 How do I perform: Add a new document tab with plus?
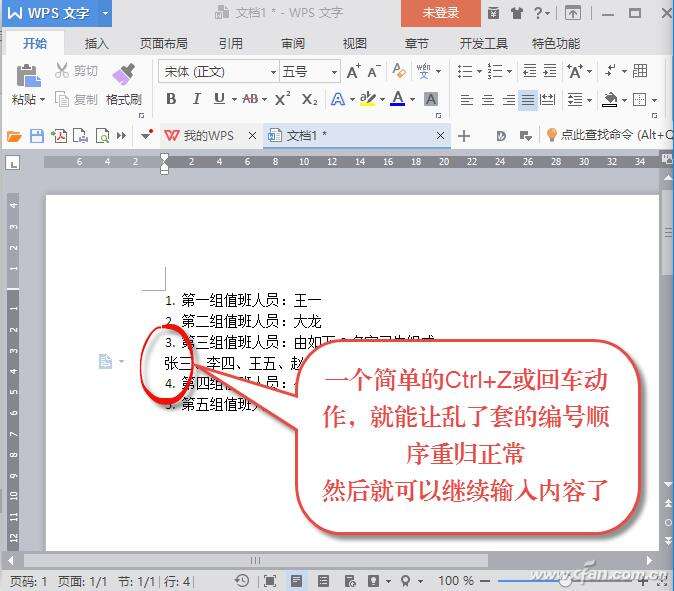[464, 136]
